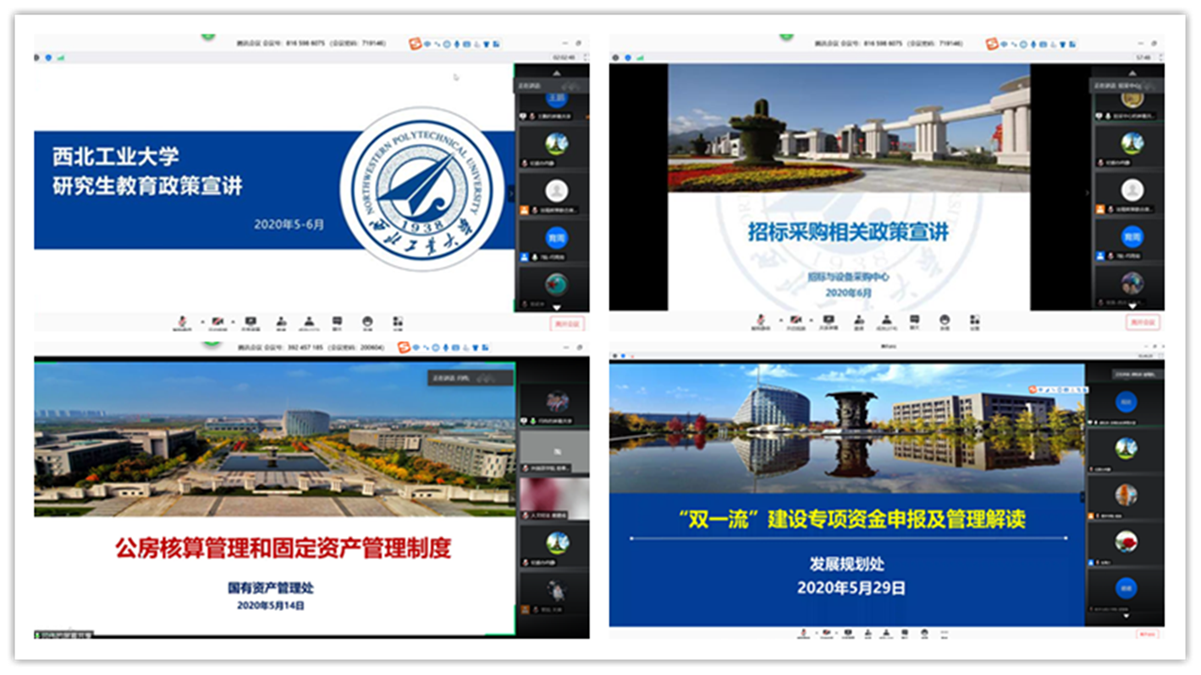The width and height of the screenshot is (1201, 675).
Task: Open chat in 研究生教育政策宣讲 meeting toolbar
Action: (x=338, y=321)
